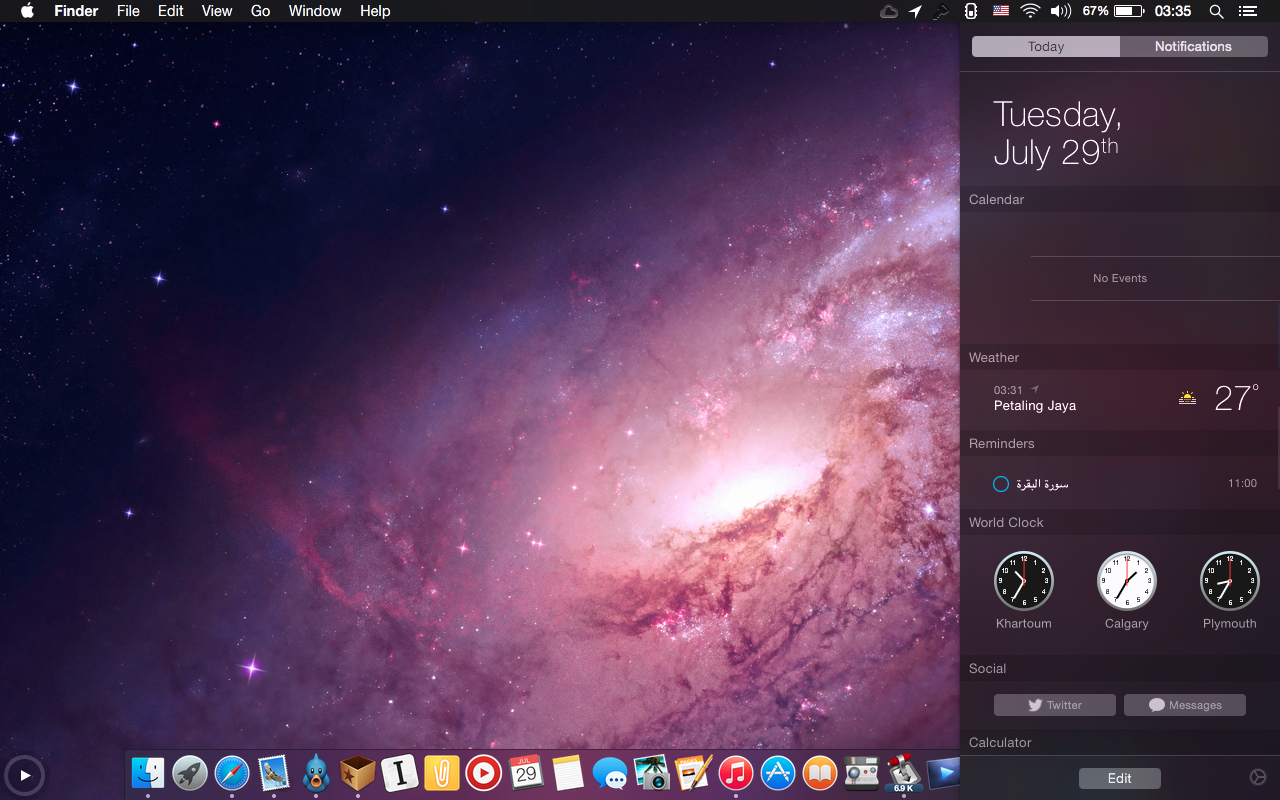
Task: Open the View menu
Action: (217, 11)
